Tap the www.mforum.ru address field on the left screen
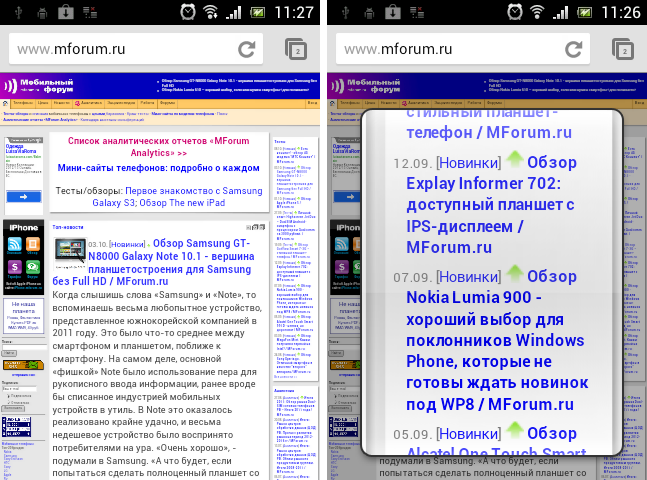Image resolution: width=647 pixels, height=480 pixels. 136,49
